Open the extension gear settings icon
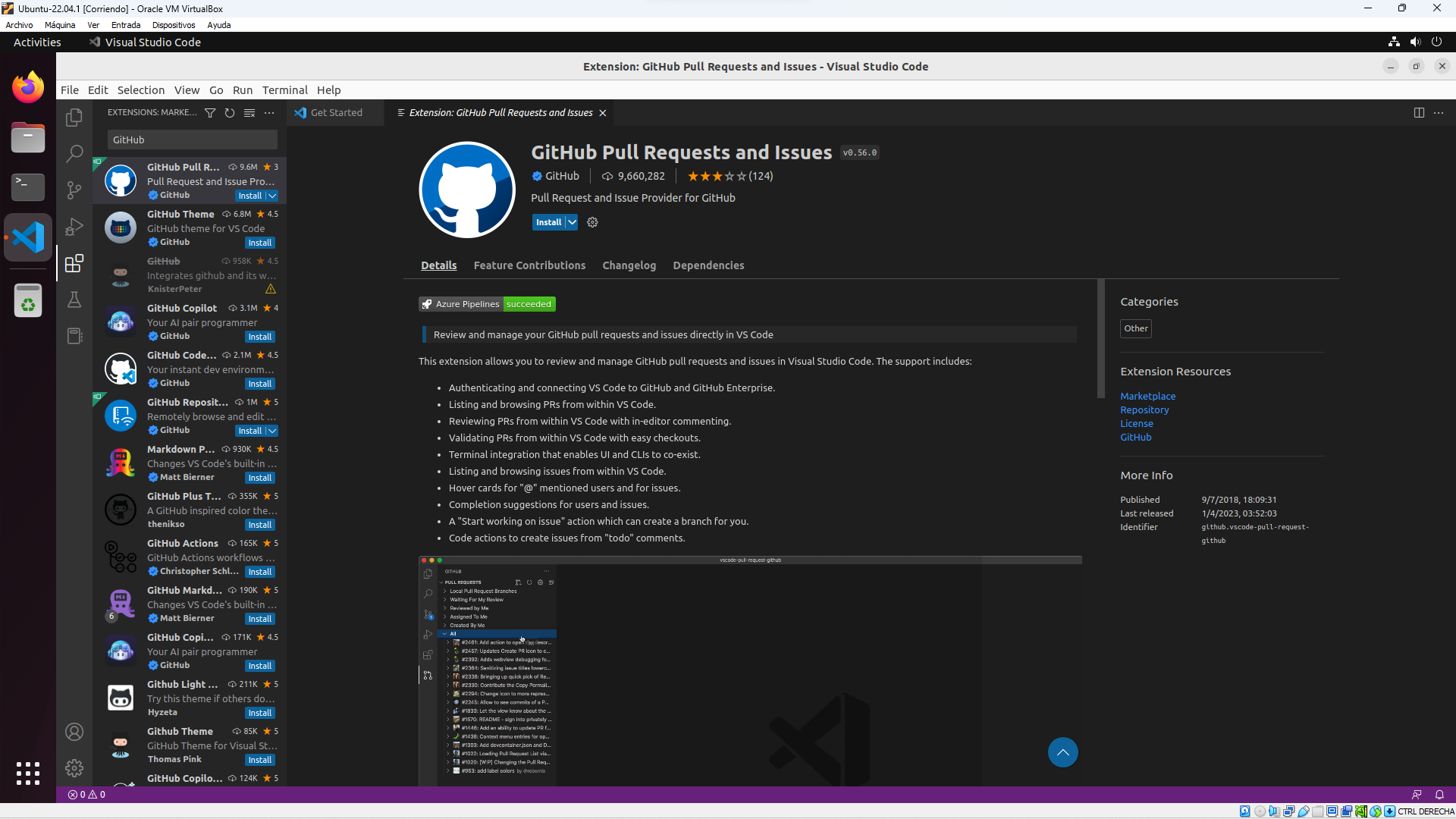 (x=593, y=222)
